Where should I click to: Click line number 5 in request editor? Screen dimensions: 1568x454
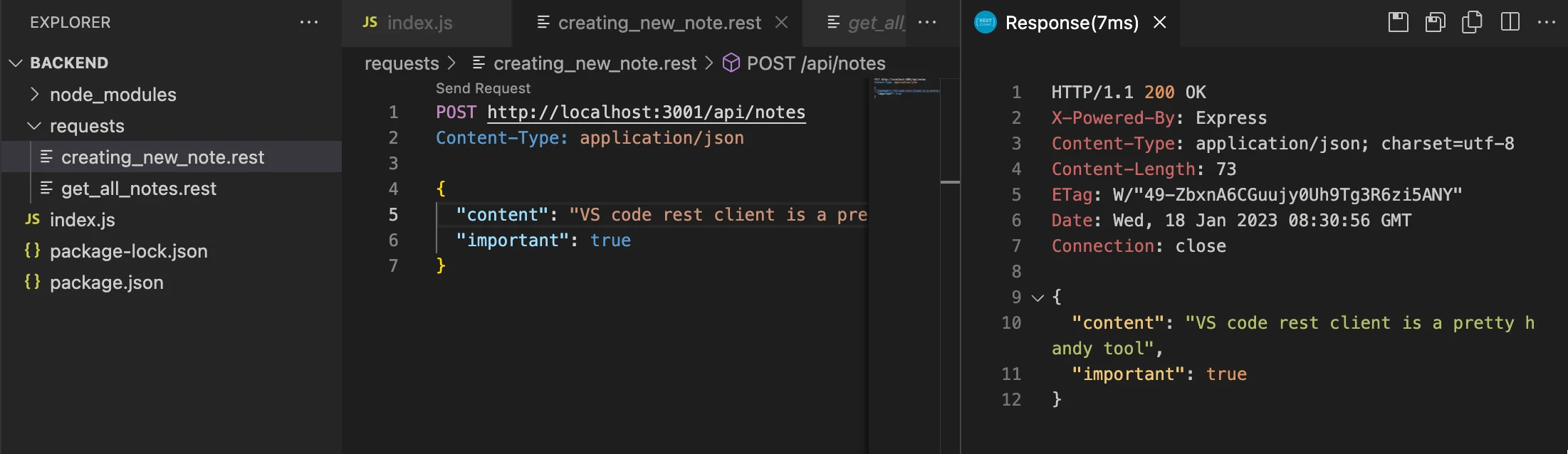(393, 215)
